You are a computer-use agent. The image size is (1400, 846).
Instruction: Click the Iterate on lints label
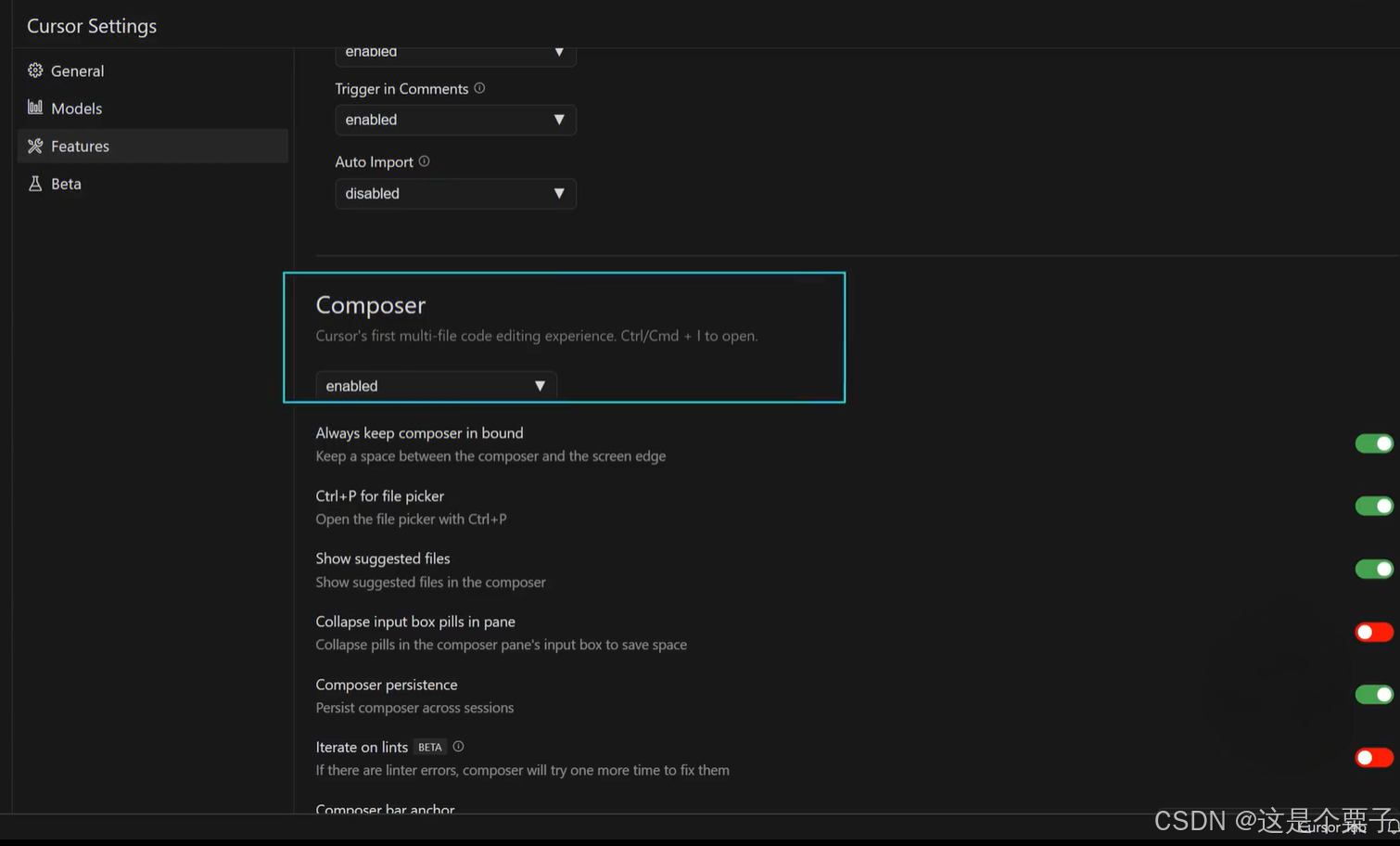click(x=362, y=748)
